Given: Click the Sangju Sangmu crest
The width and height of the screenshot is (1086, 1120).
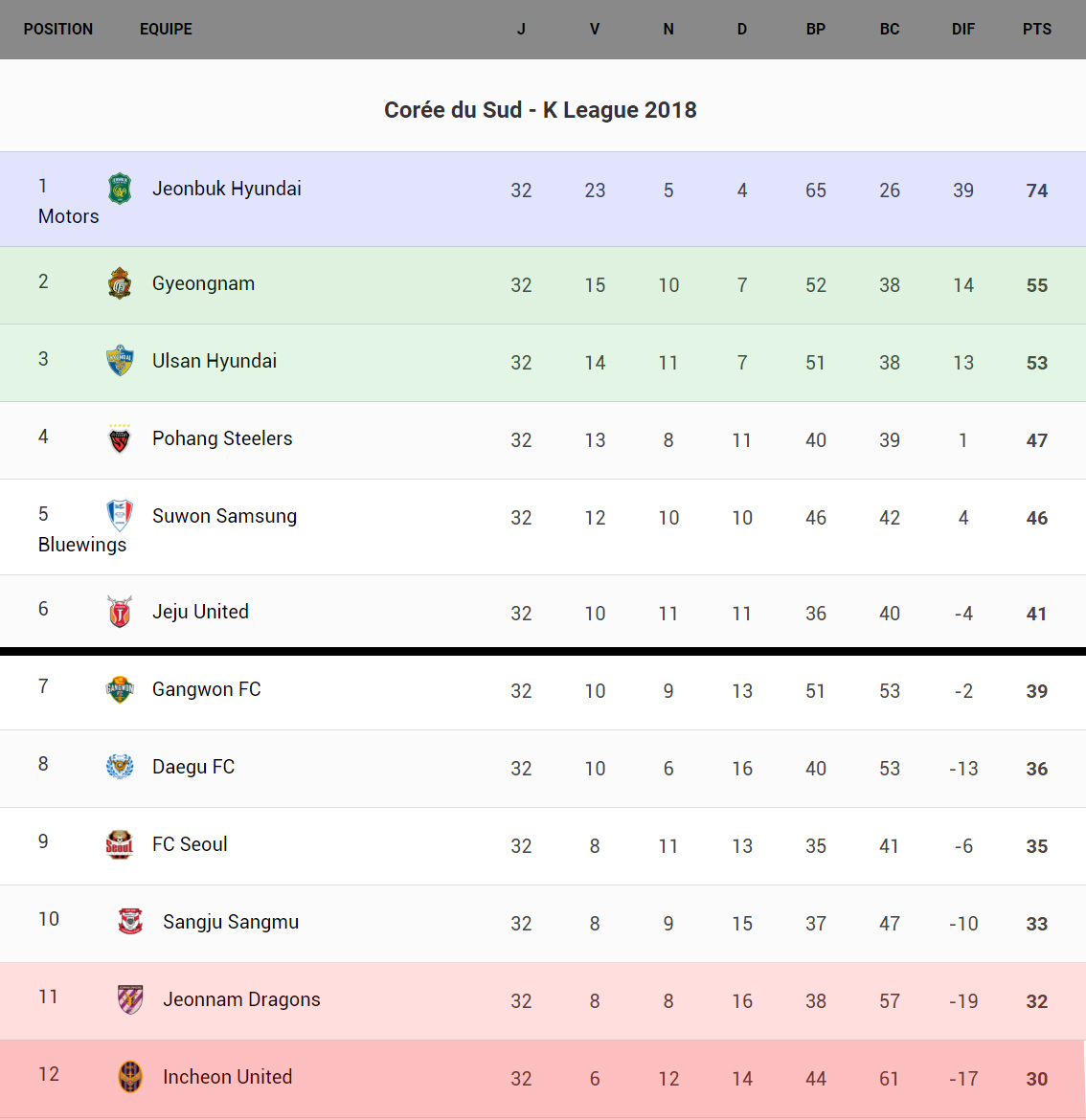Looking at the screenshot, I should pyautogui.click(x=130, y=922).
